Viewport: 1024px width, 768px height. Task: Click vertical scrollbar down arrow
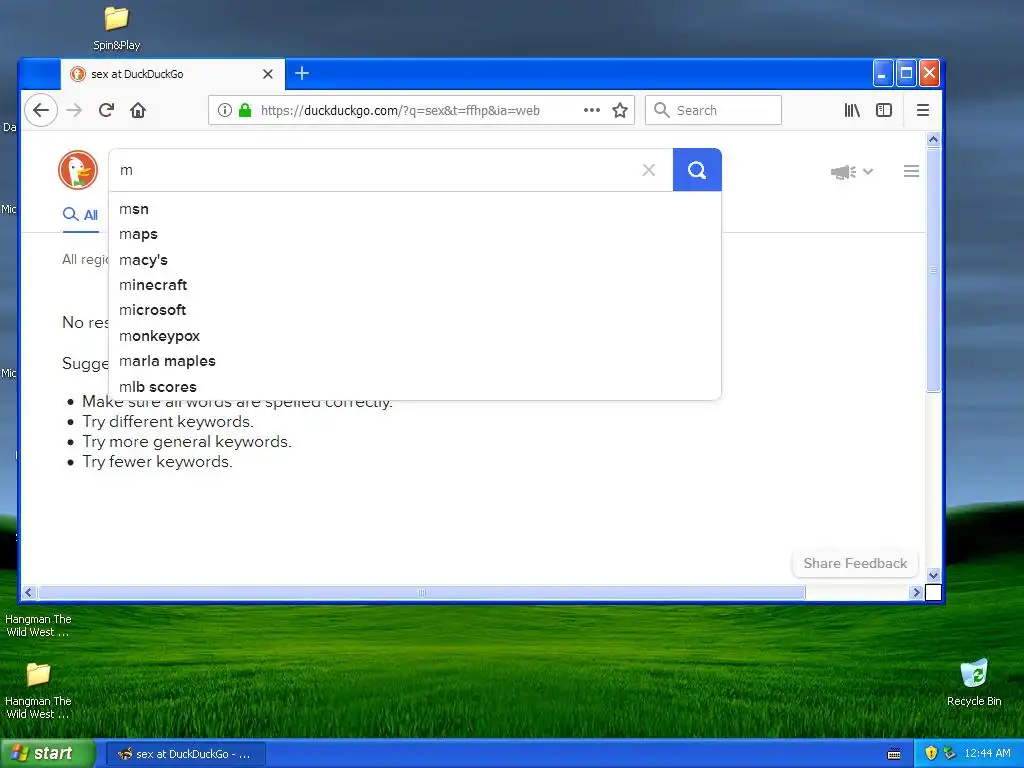pyautogui.click(x=933, y=575)
